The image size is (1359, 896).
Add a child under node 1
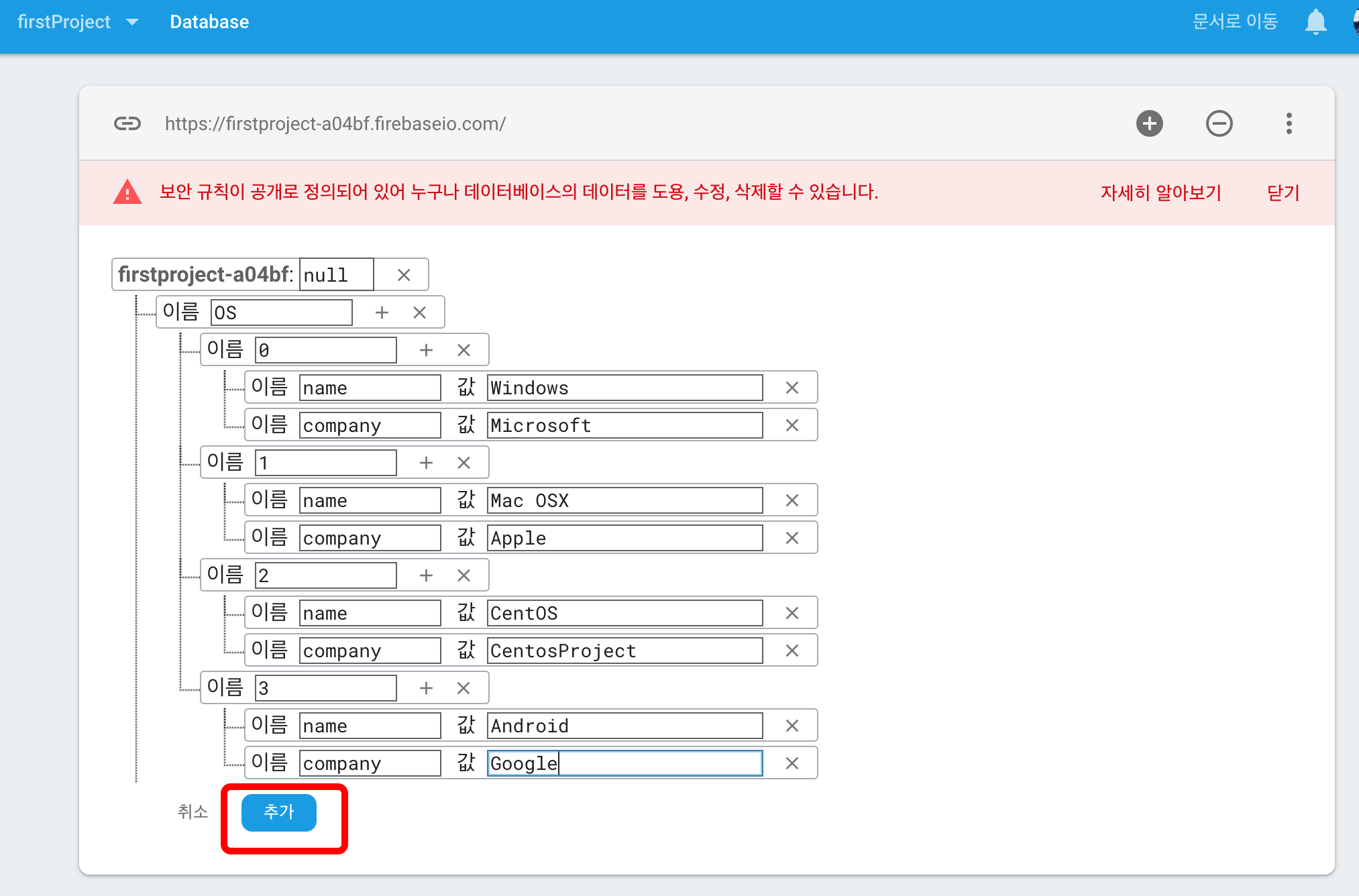426,463
